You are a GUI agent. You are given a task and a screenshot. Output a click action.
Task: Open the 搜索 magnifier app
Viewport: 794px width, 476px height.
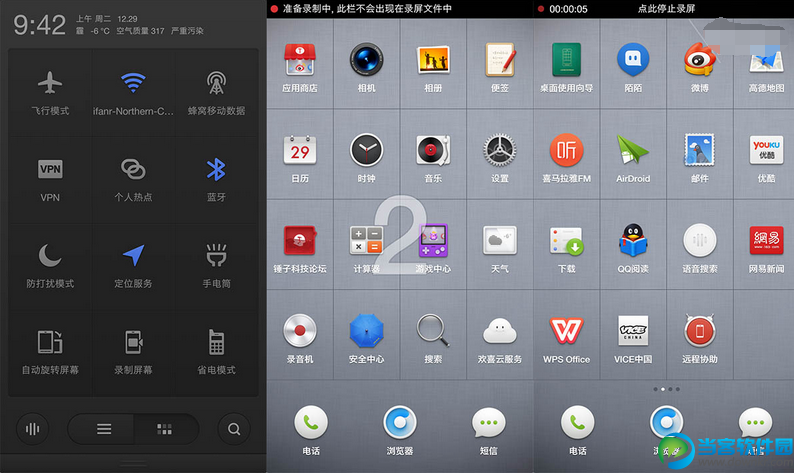[433, 331]
